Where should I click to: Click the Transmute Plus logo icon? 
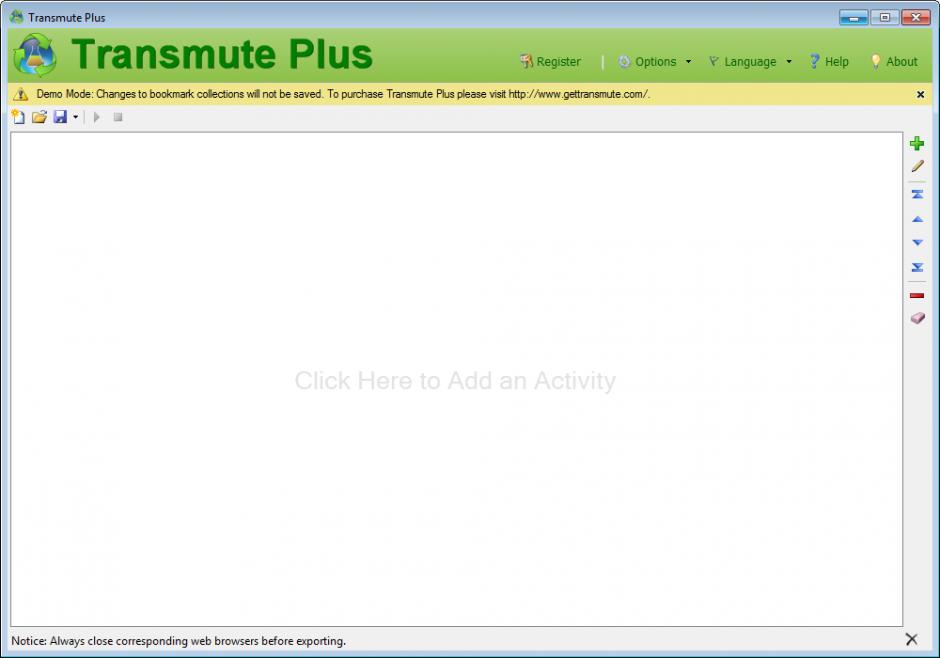click(x=35, y=55)
